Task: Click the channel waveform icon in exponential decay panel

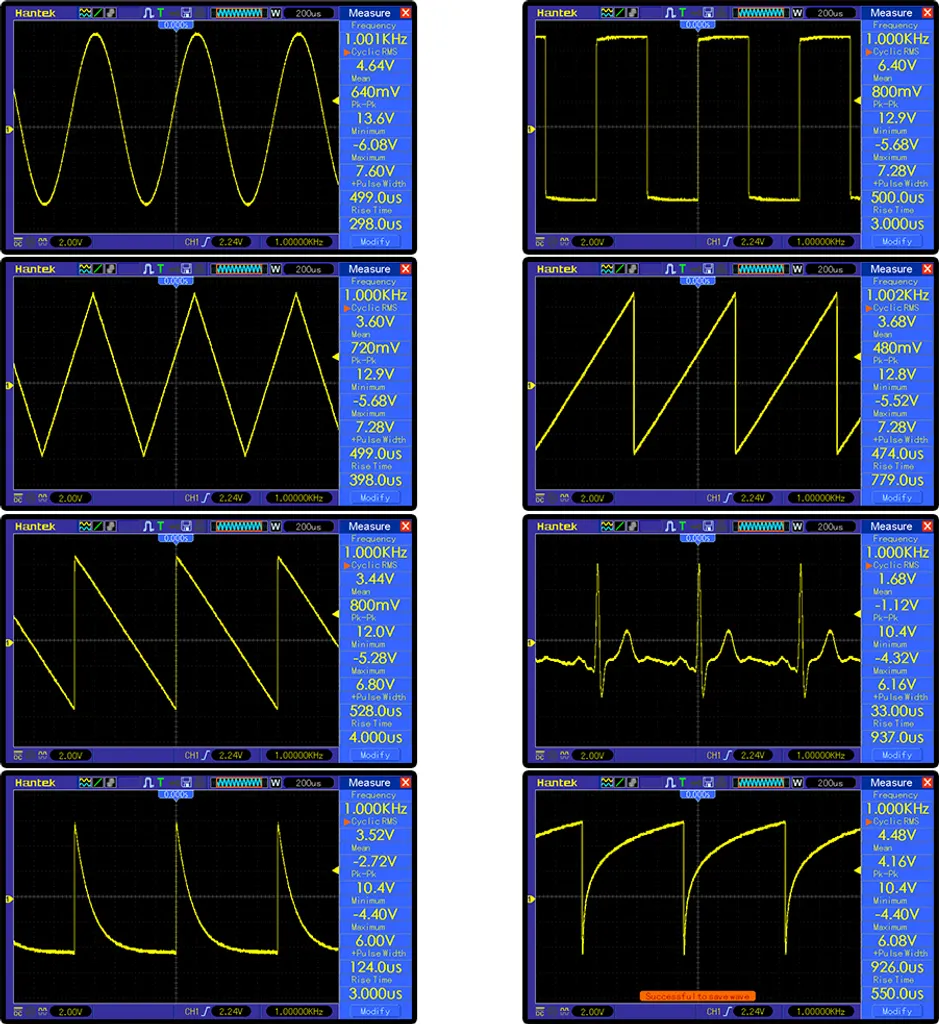Action: pyautogui.click(x=85, y=782)
